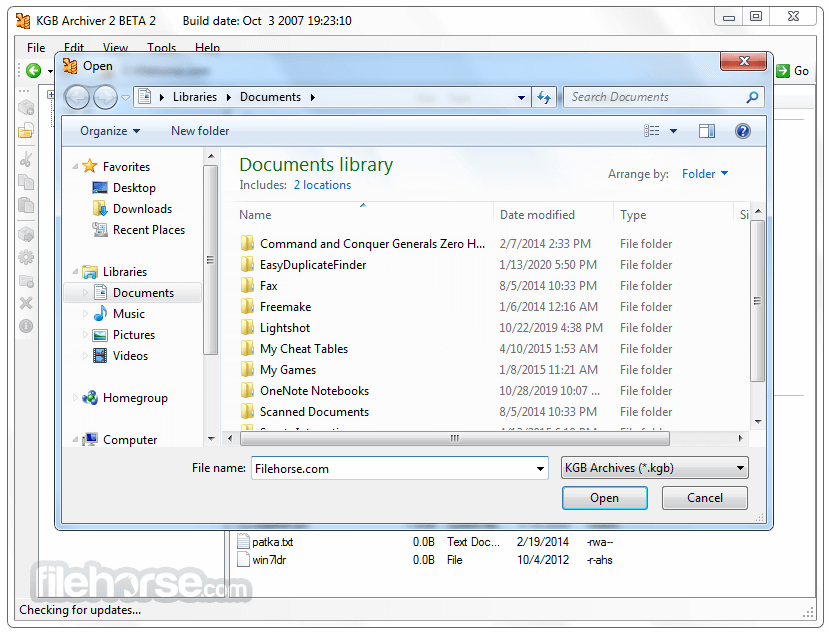This screenshot has height=633, width=829.
Task: Select the Music library
Action: tap(128, 314)
